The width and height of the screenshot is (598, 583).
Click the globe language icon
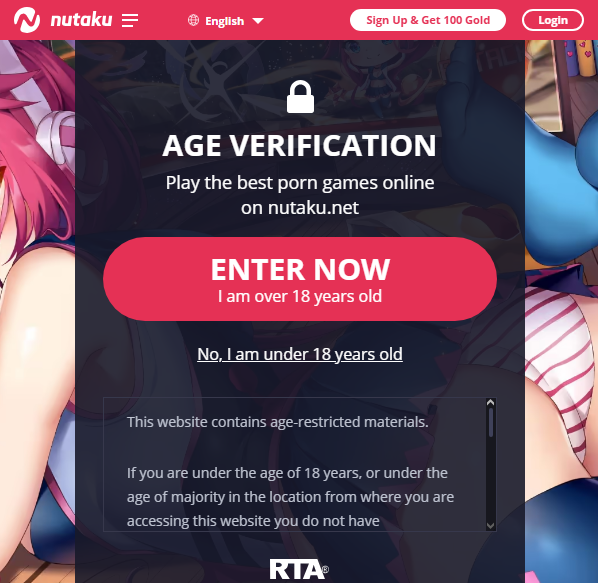point(193,20)
